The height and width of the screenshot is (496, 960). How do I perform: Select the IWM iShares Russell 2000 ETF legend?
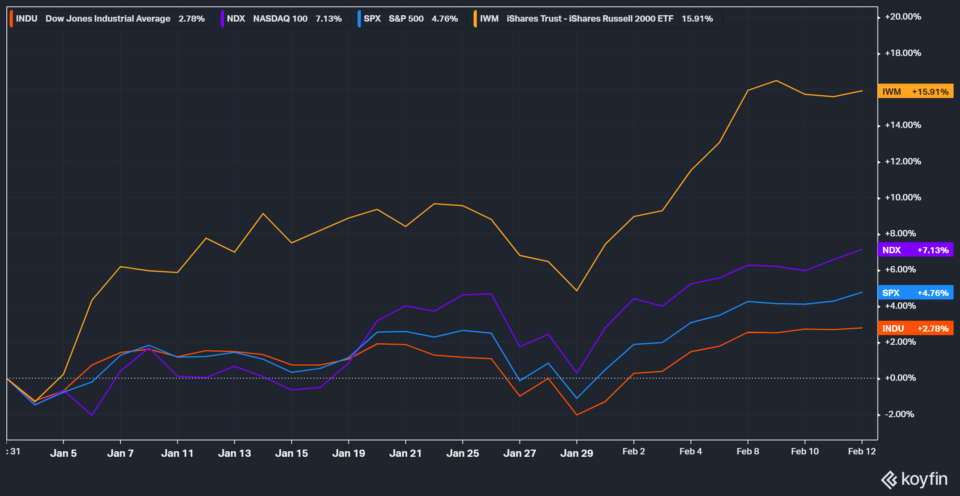pos(597,19)
